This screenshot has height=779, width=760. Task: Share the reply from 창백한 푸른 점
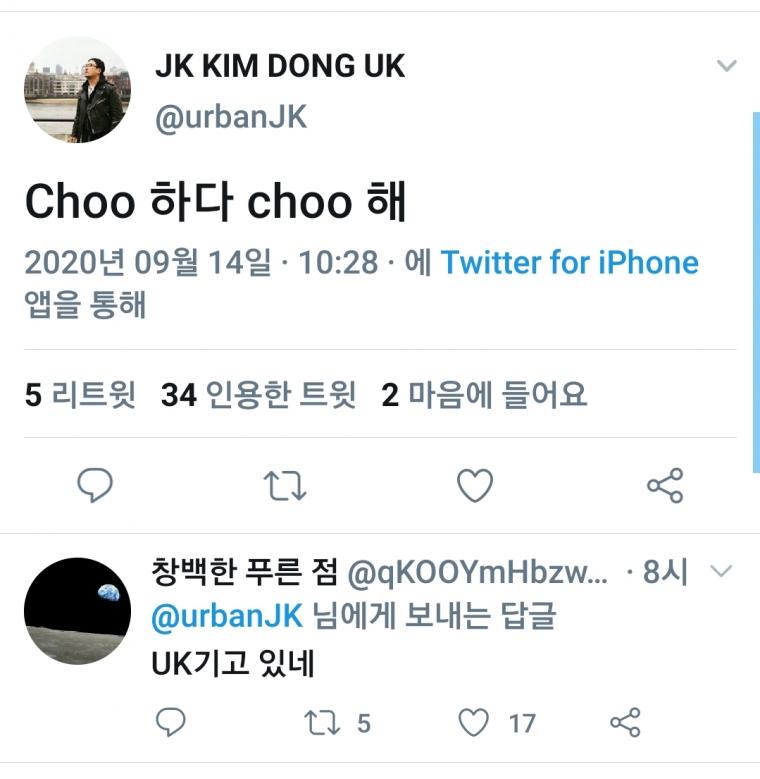coord(625,722)
